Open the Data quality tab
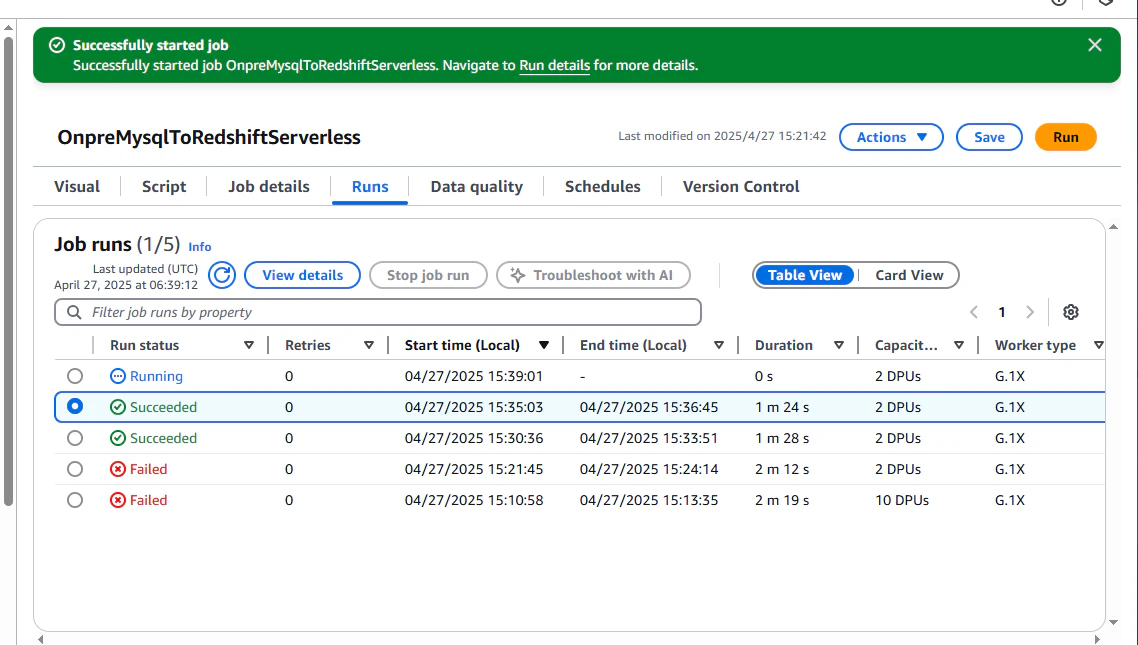Image resolution: width=1138 pixels, height=645 pixels. 476,186
